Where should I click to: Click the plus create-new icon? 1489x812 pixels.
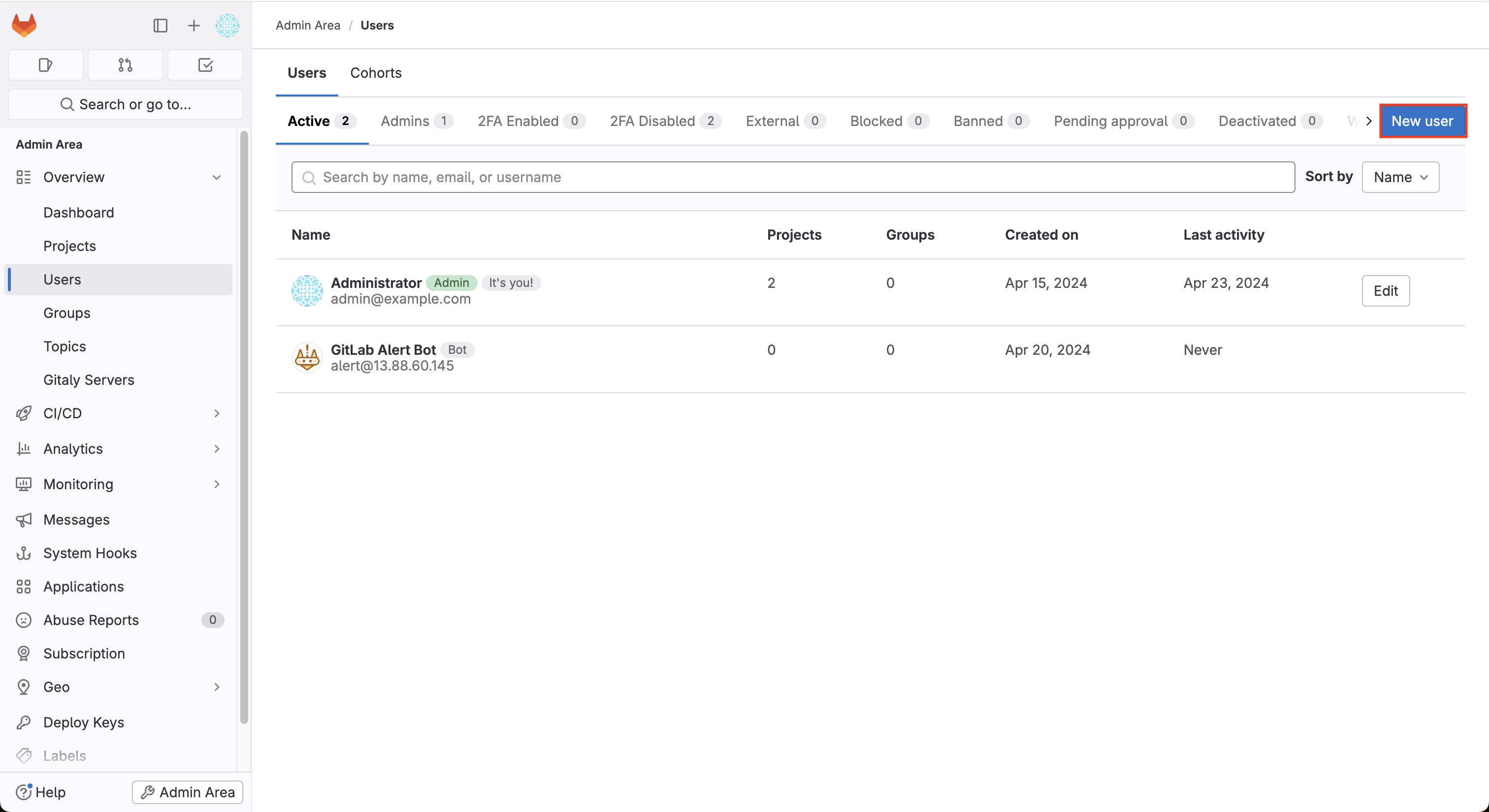pyautogui.click(x=194, y=26)
